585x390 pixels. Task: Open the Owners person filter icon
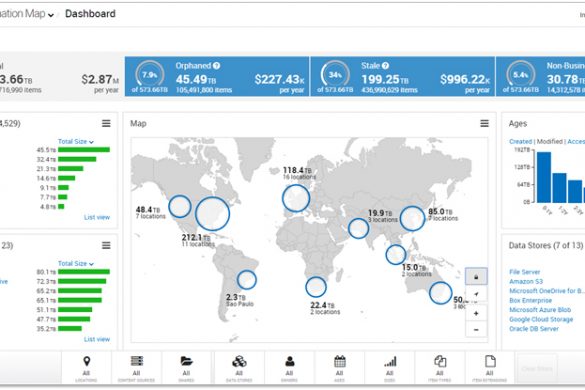click(x=290, y=361)
